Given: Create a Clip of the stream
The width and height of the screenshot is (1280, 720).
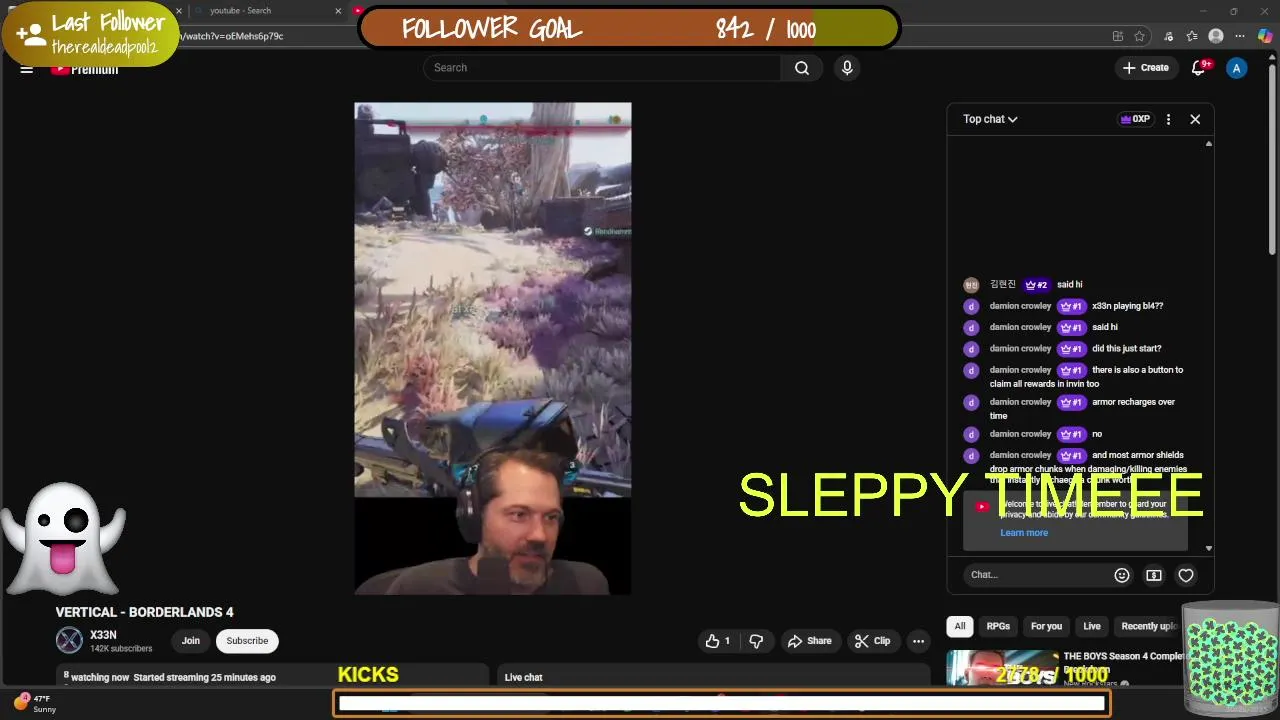Looking at the screenshot, I should click(x=873, y=641).
